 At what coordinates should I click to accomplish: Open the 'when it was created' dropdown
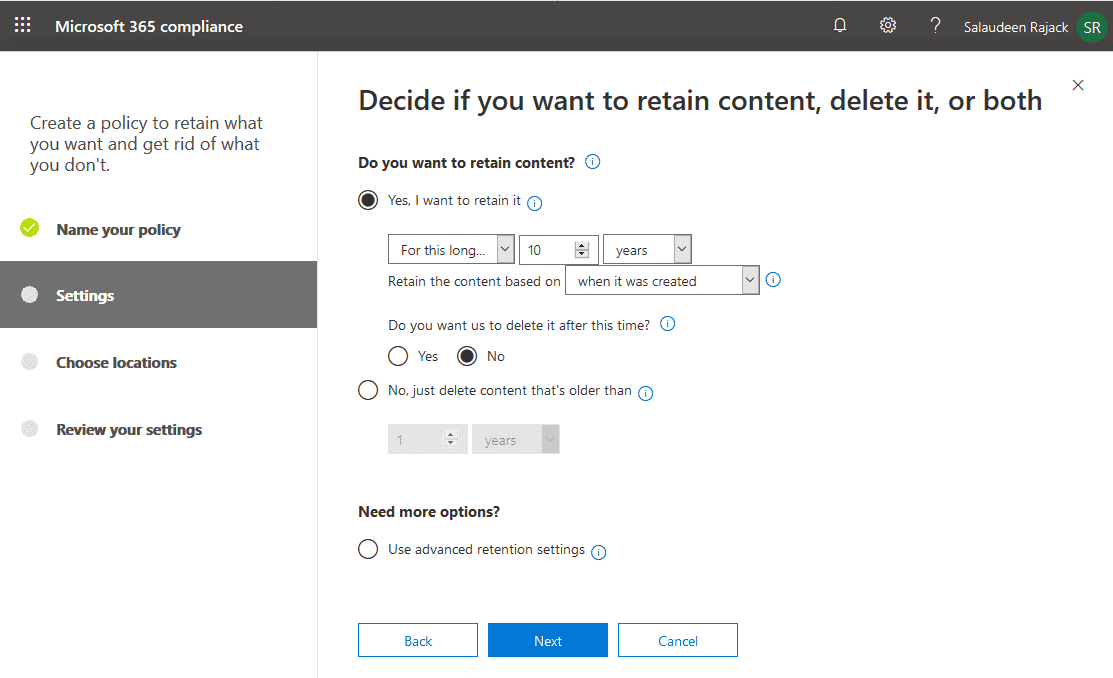[662, 280]
